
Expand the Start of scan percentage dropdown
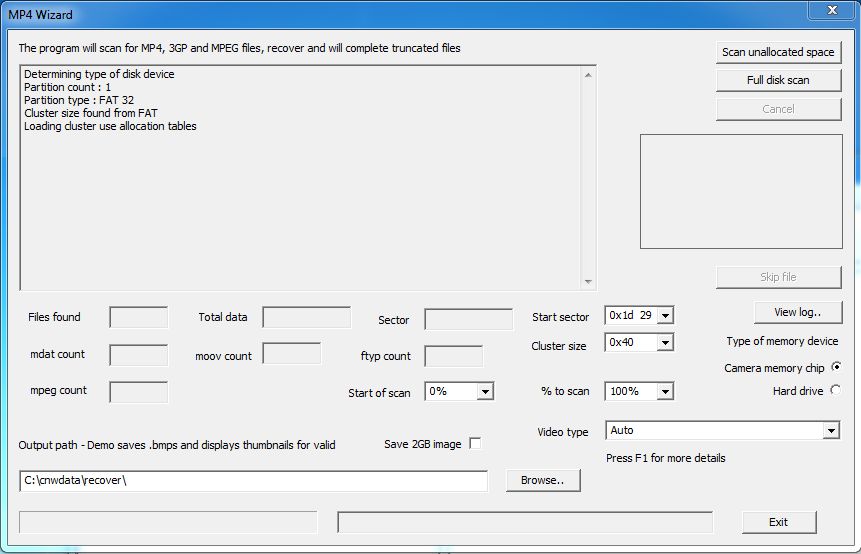485,392
